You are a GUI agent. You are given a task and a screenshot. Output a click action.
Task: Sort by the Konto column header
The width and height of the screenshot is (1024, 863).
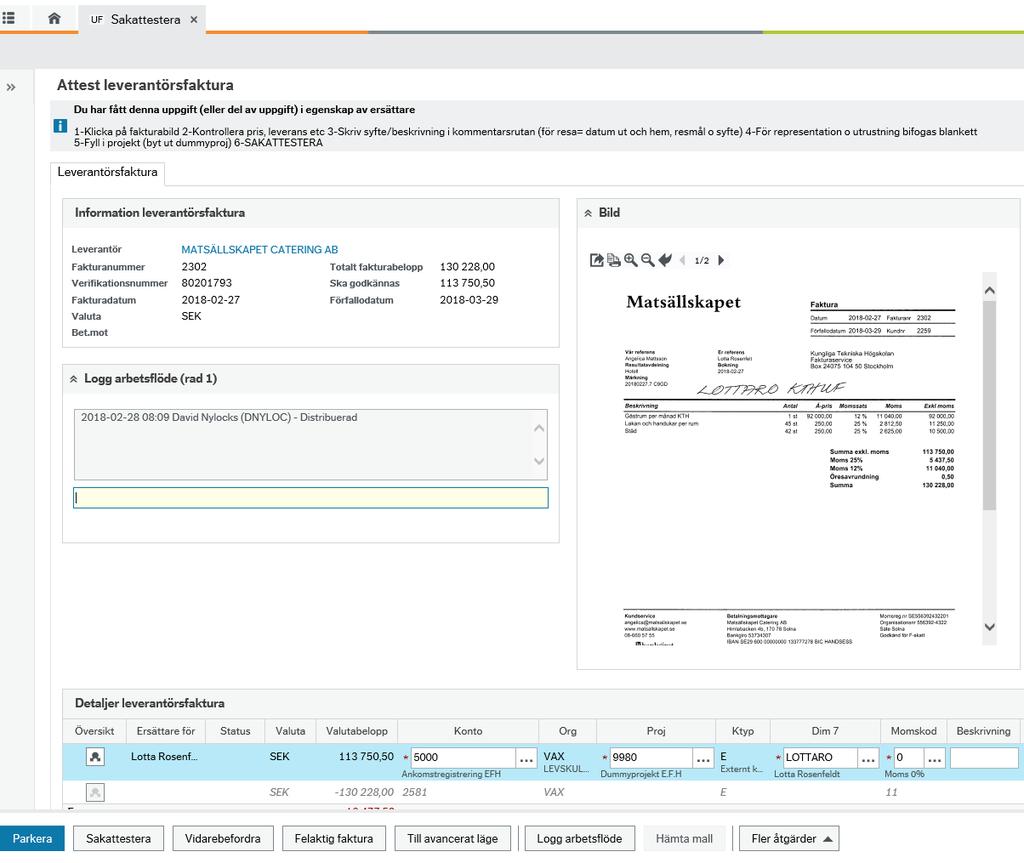pos(468,731)
